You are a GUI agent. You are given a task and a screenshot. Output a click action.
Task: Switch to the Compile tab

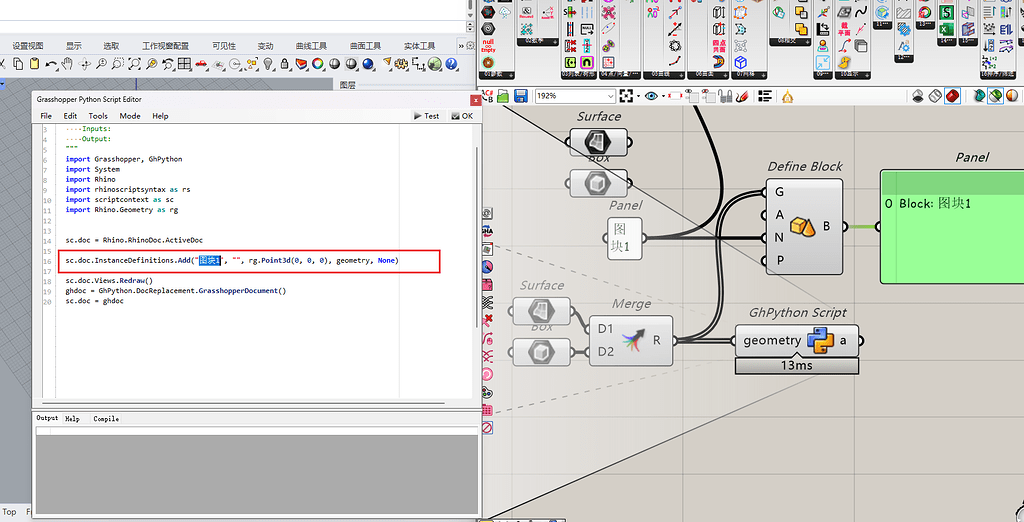(106, 419)
